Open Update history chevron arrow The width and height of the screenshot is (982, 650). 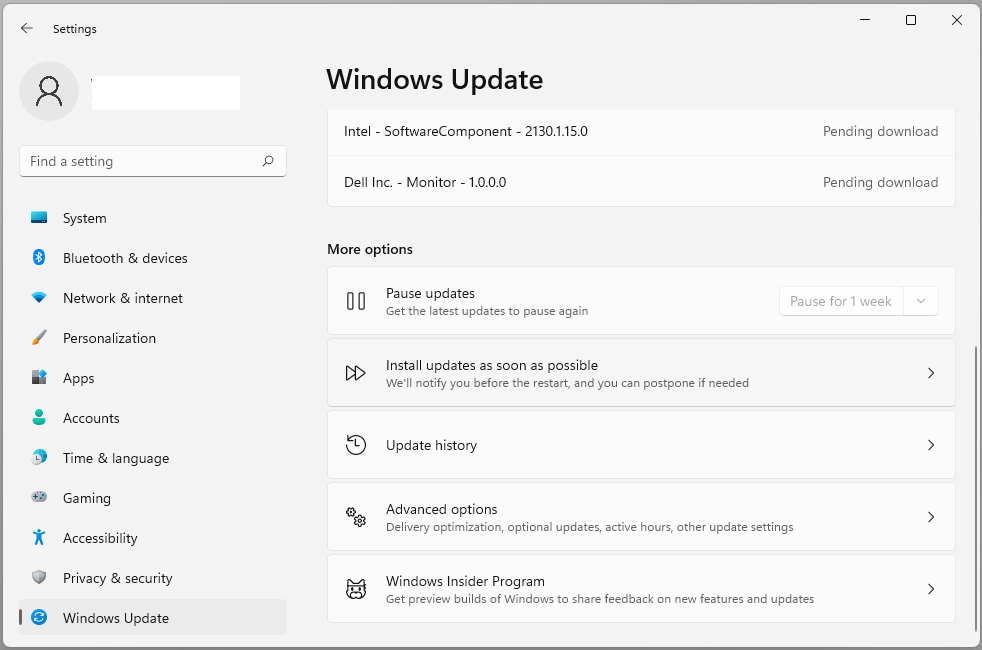pyautogui.click(x=931, y=445)
